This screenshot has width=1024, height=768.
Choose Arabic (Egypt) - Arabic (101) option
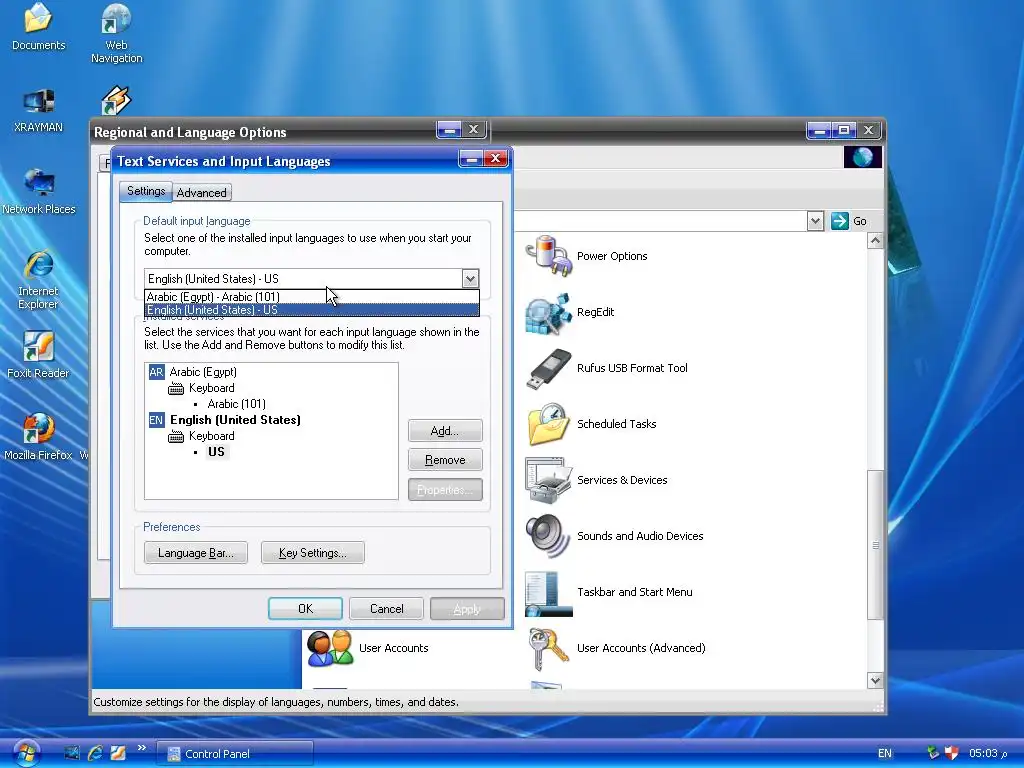click(x=312, y=296)
